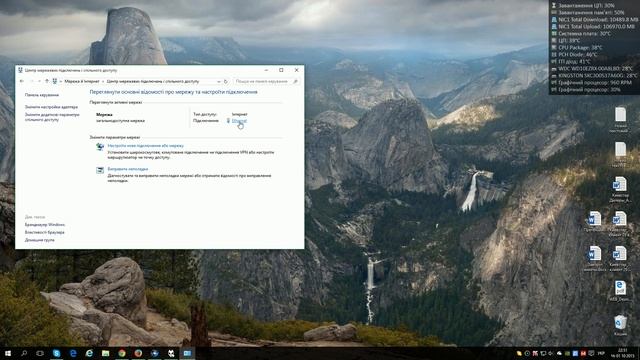Go up one level with the Up arrow

(x=47, y=81)
